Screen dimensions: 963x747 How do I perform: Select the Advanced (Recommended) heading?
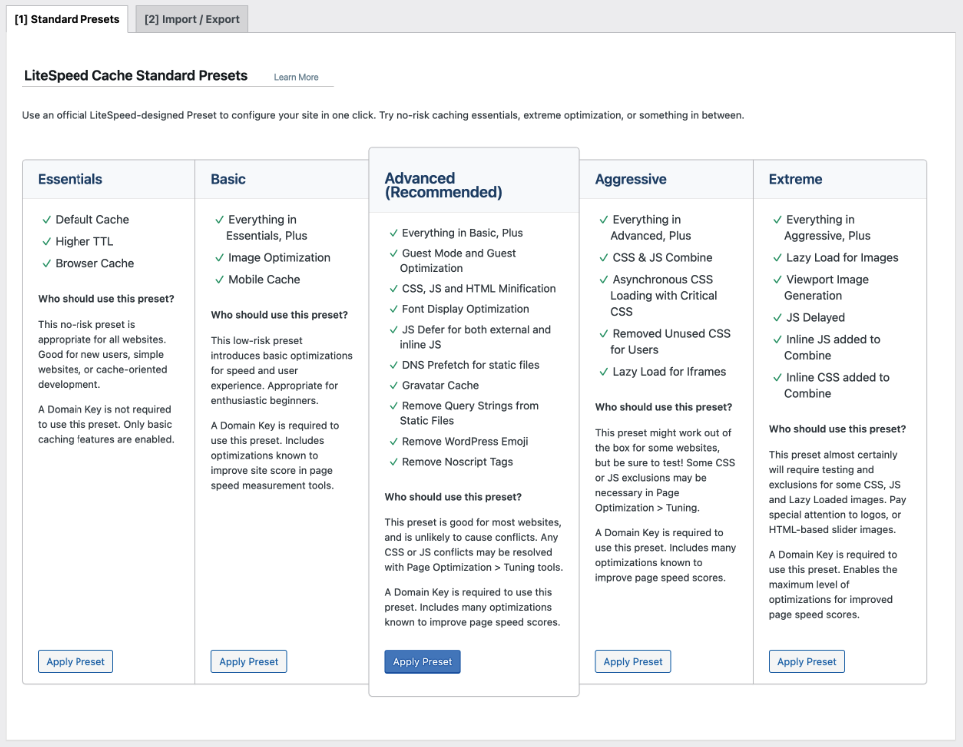click(443, 185)
